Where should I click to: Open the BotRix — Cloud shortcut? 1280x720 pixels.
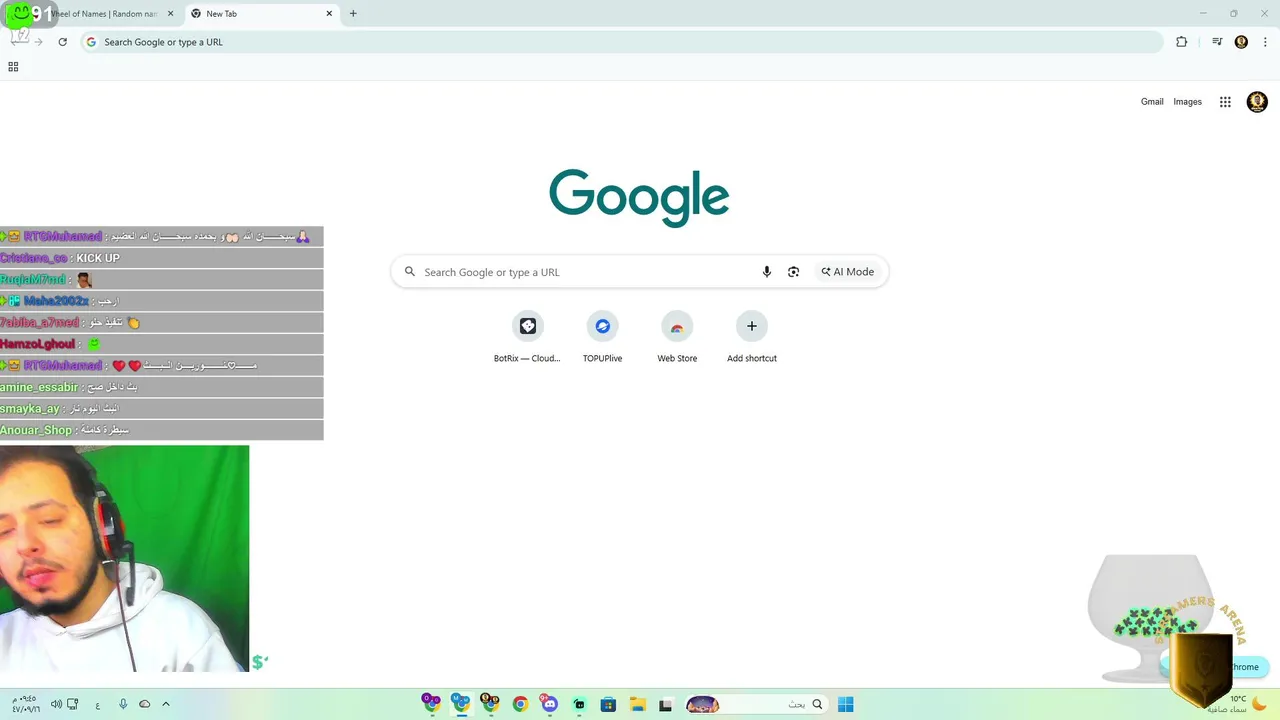click(527, 337)
